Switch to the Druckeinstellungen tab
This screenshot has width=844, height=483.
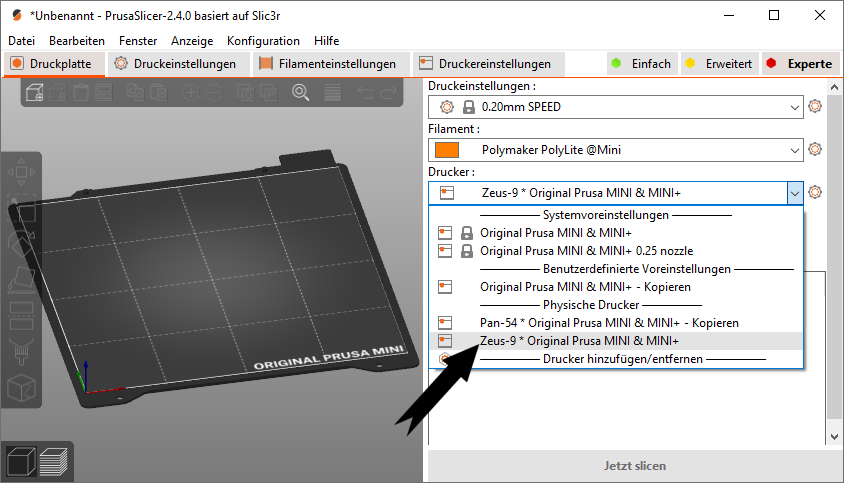(x=178, y=64)
